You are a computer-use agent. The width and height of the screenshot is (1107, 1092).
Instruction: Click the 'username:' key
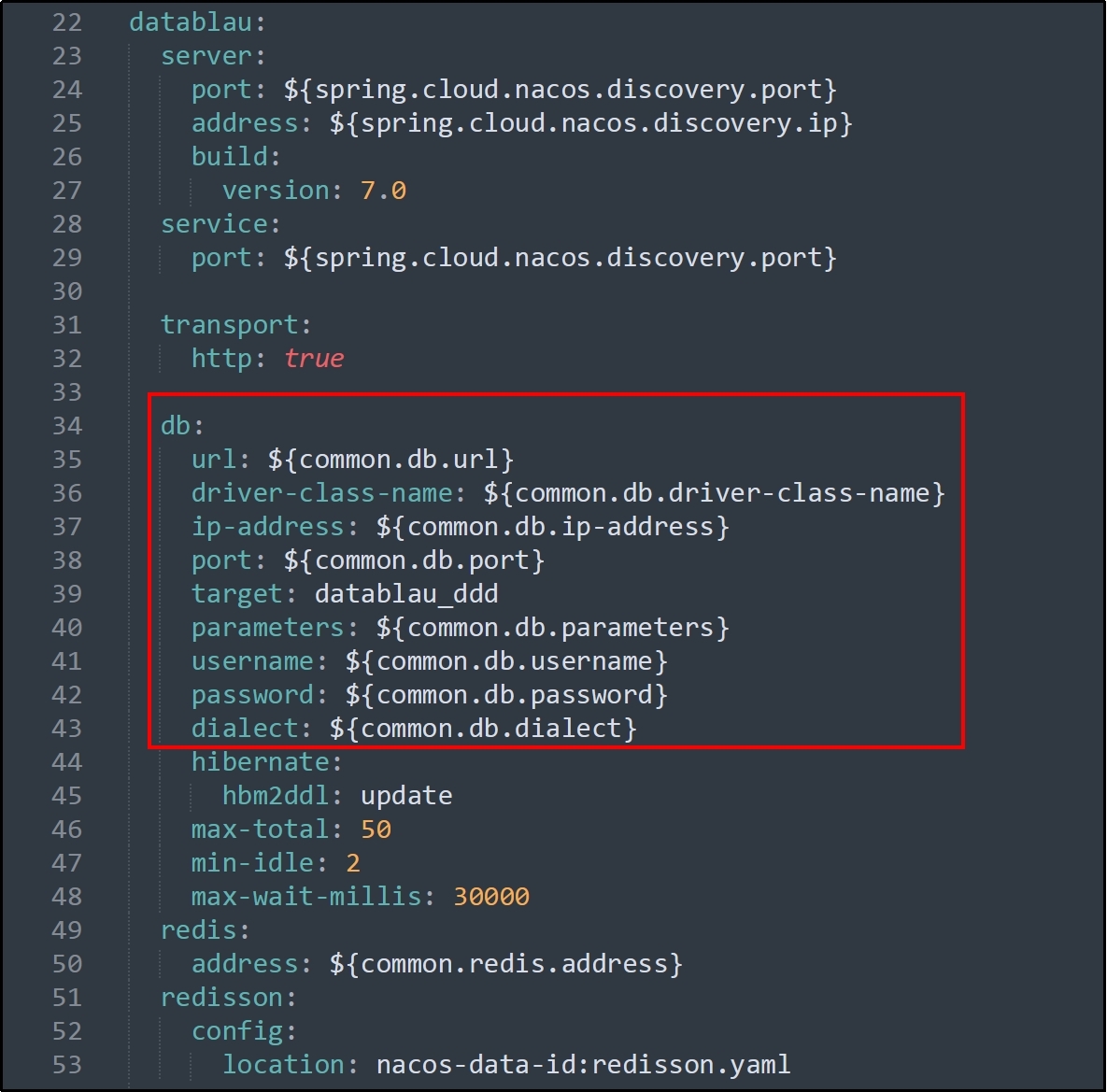(259, 662)
